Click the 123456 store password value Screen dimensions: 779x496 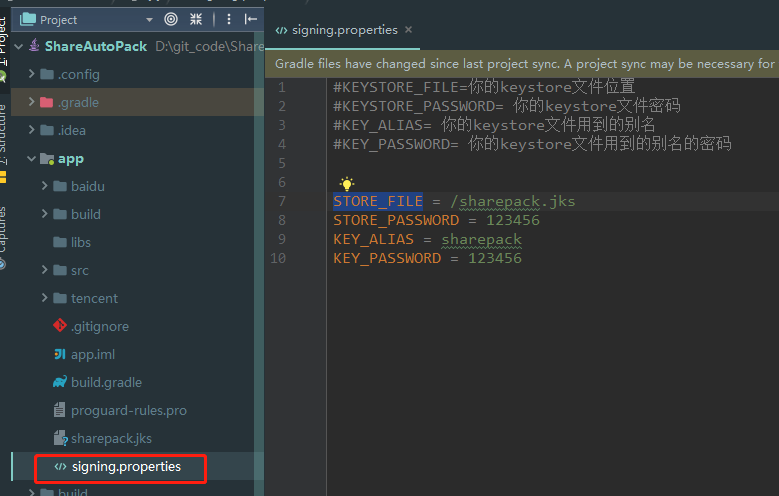tap(513, 220)
